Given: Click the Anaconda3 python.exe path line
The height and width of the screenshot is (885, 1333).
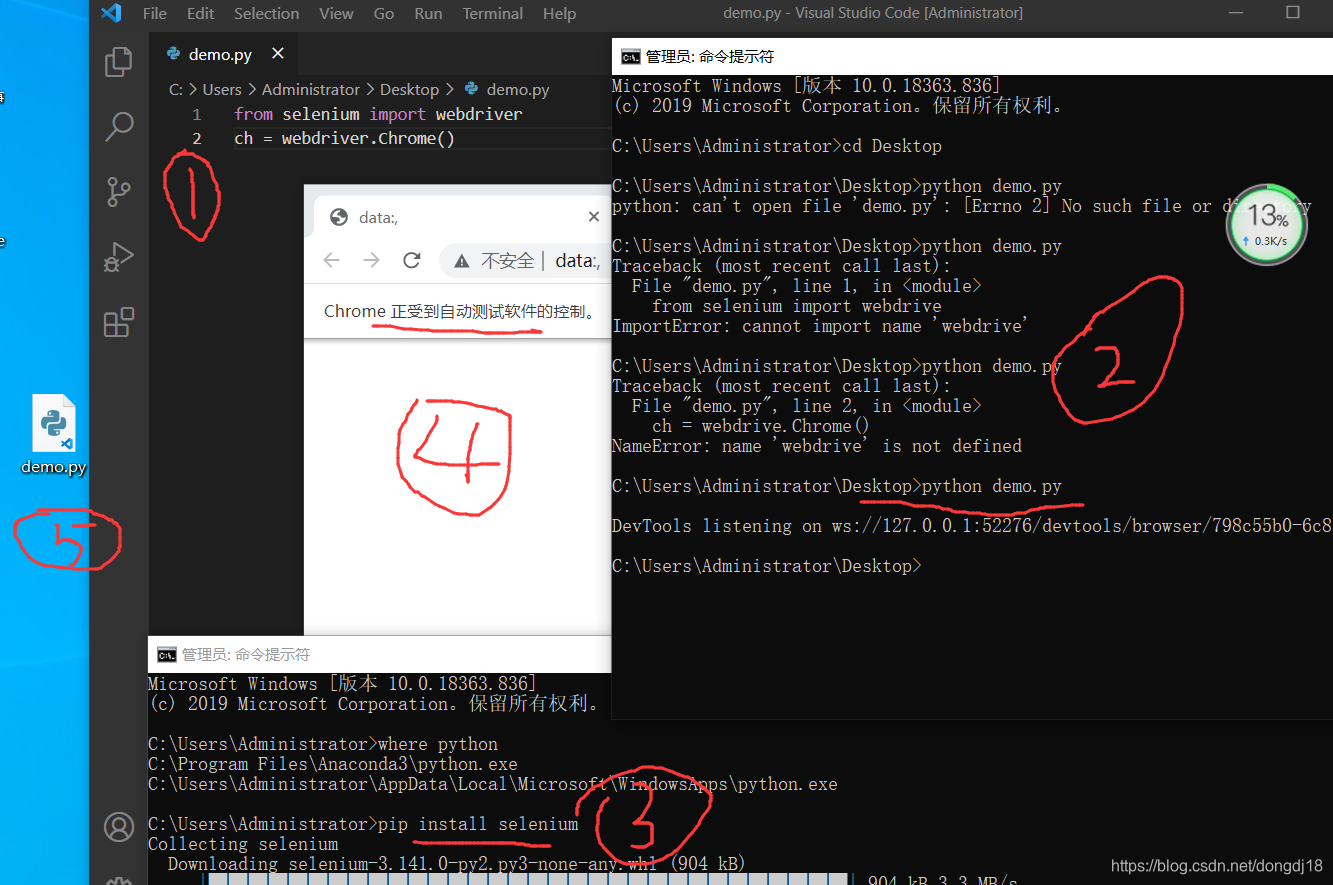Looking at the screenshot, I should [x=333, y=764].
